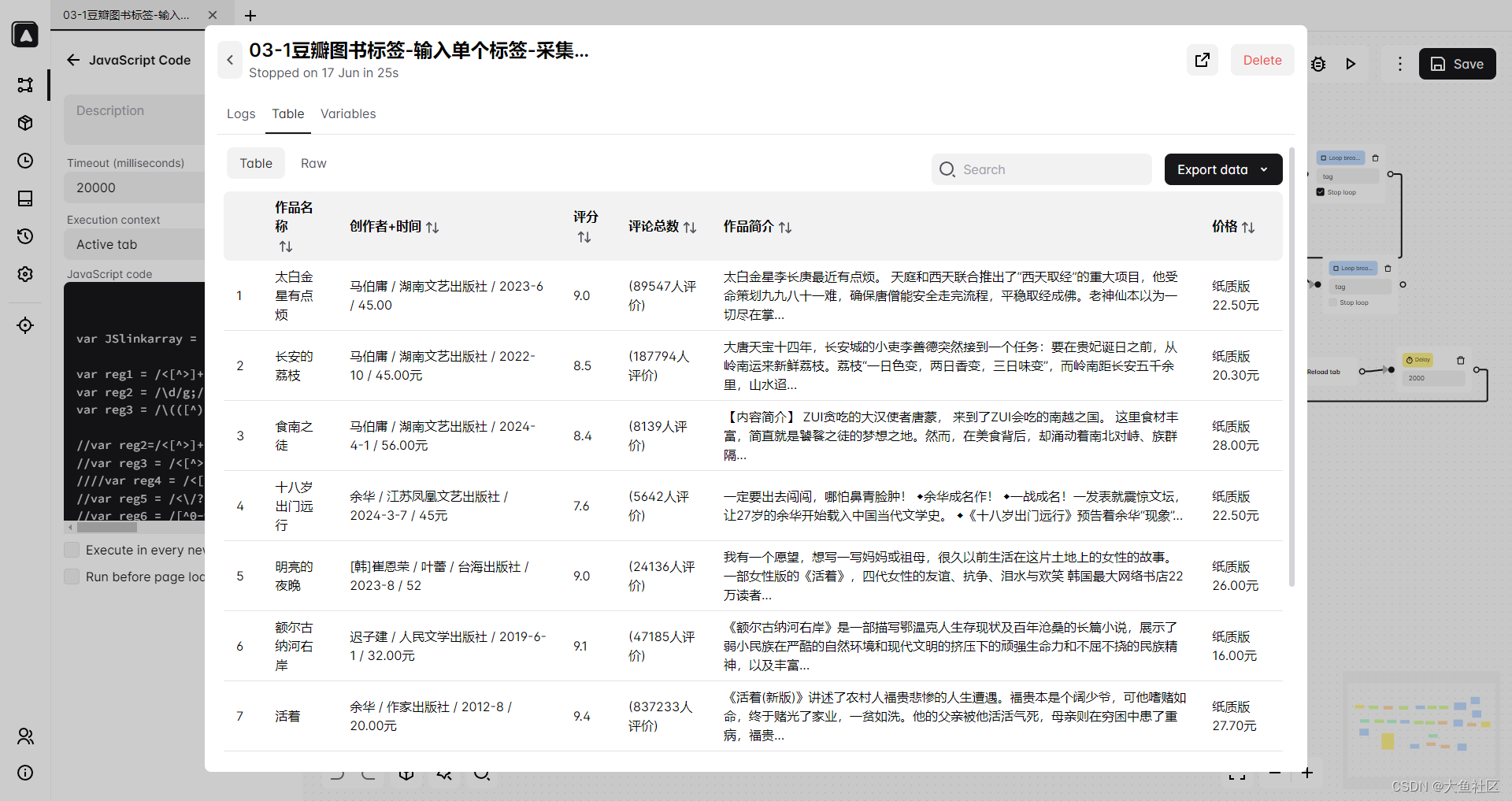The height and width of the screenshot is (801, 1512).
Task: Sort by 创作者+时间 column
Action: pos(432,227)
